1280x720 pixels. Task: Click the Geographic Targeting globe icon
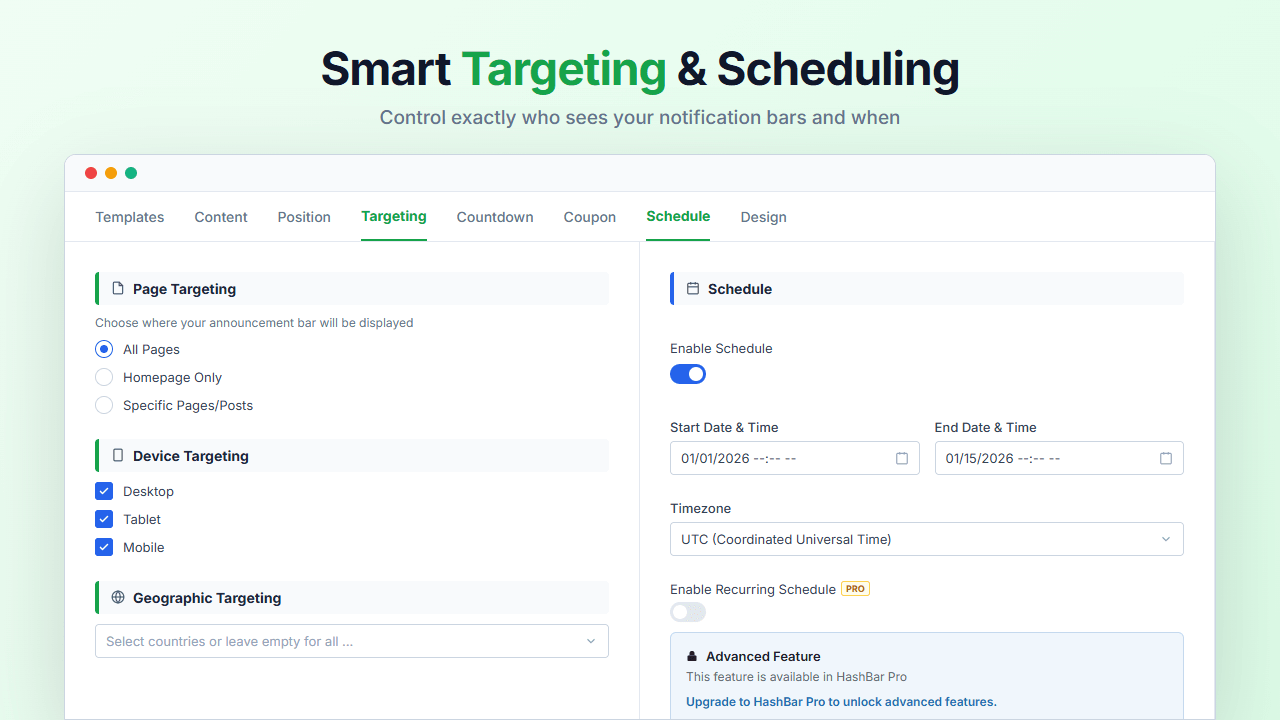click(116, 597)
